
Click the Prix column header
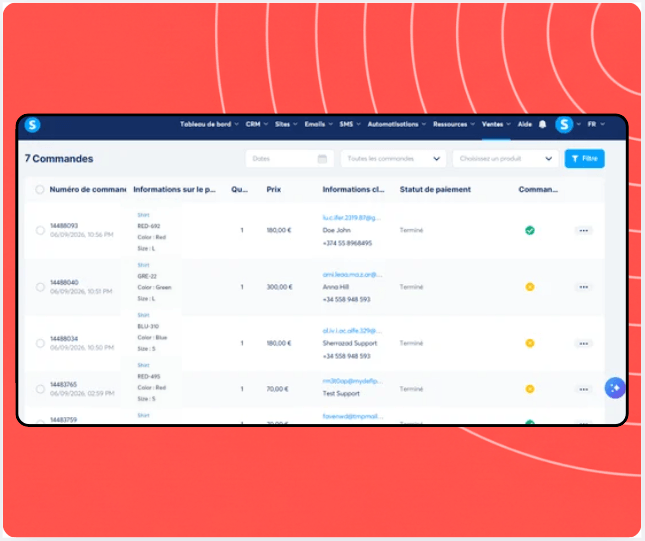coord(274,190)
